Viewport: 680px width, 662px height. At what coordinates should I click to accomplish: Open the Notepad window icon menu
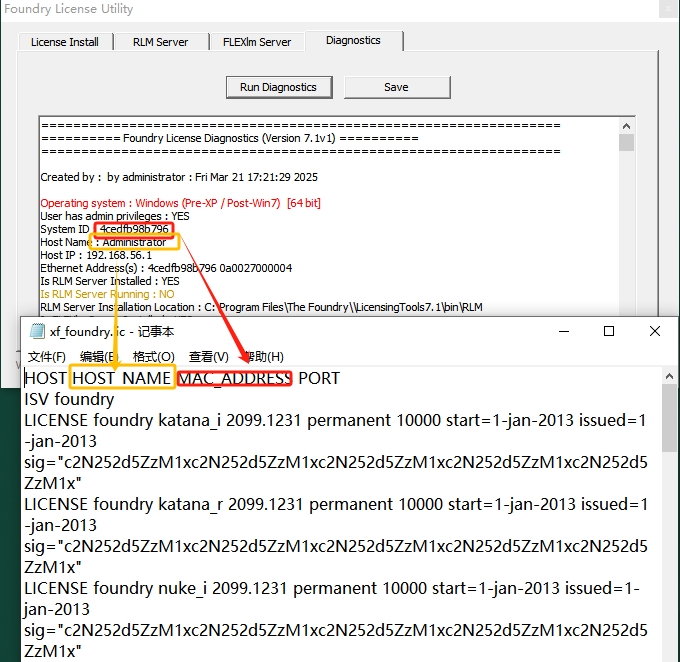tap(37, 332)
